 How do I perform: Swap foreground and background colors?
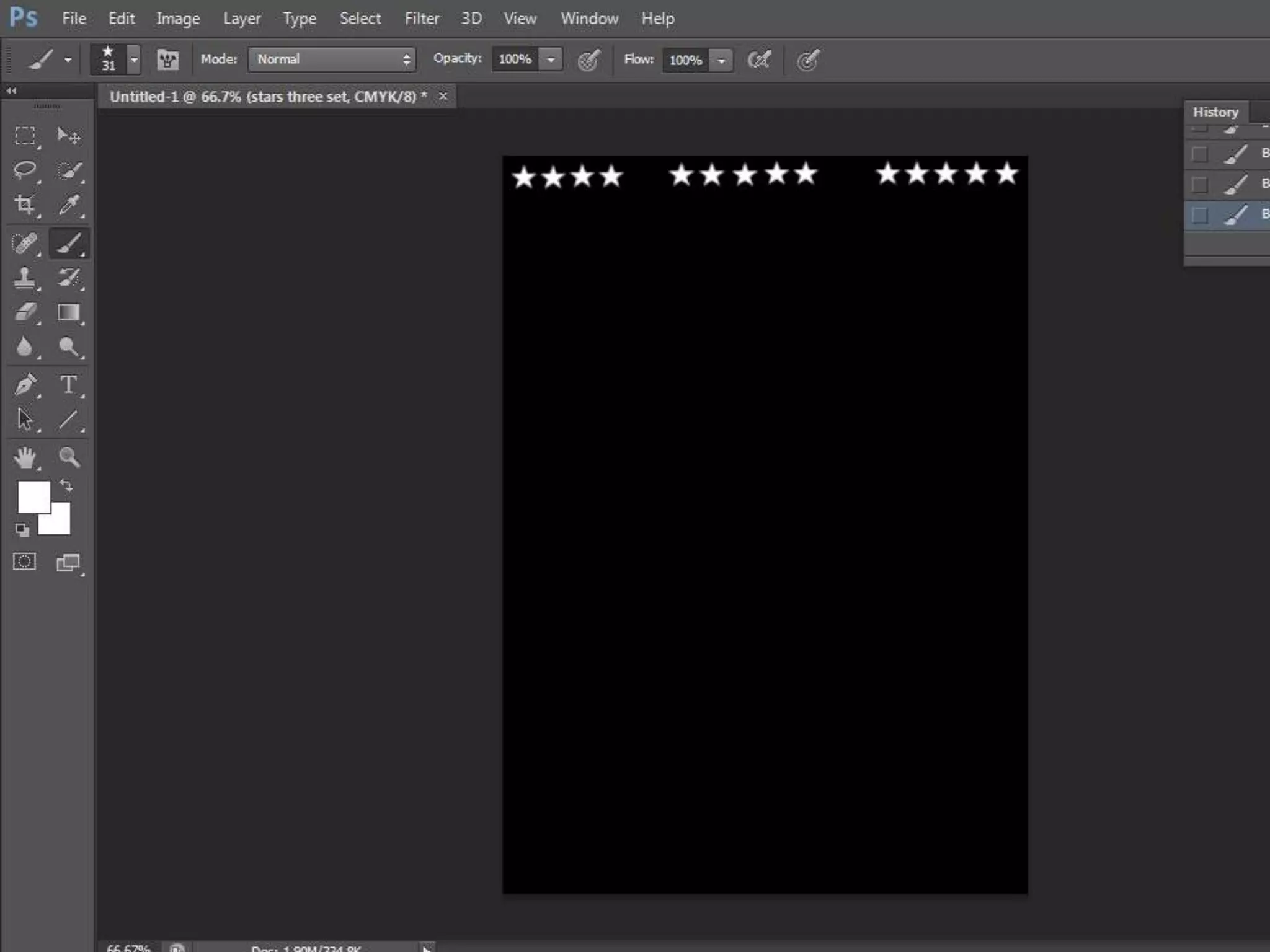pyautogui.click(x=66, y=485)
